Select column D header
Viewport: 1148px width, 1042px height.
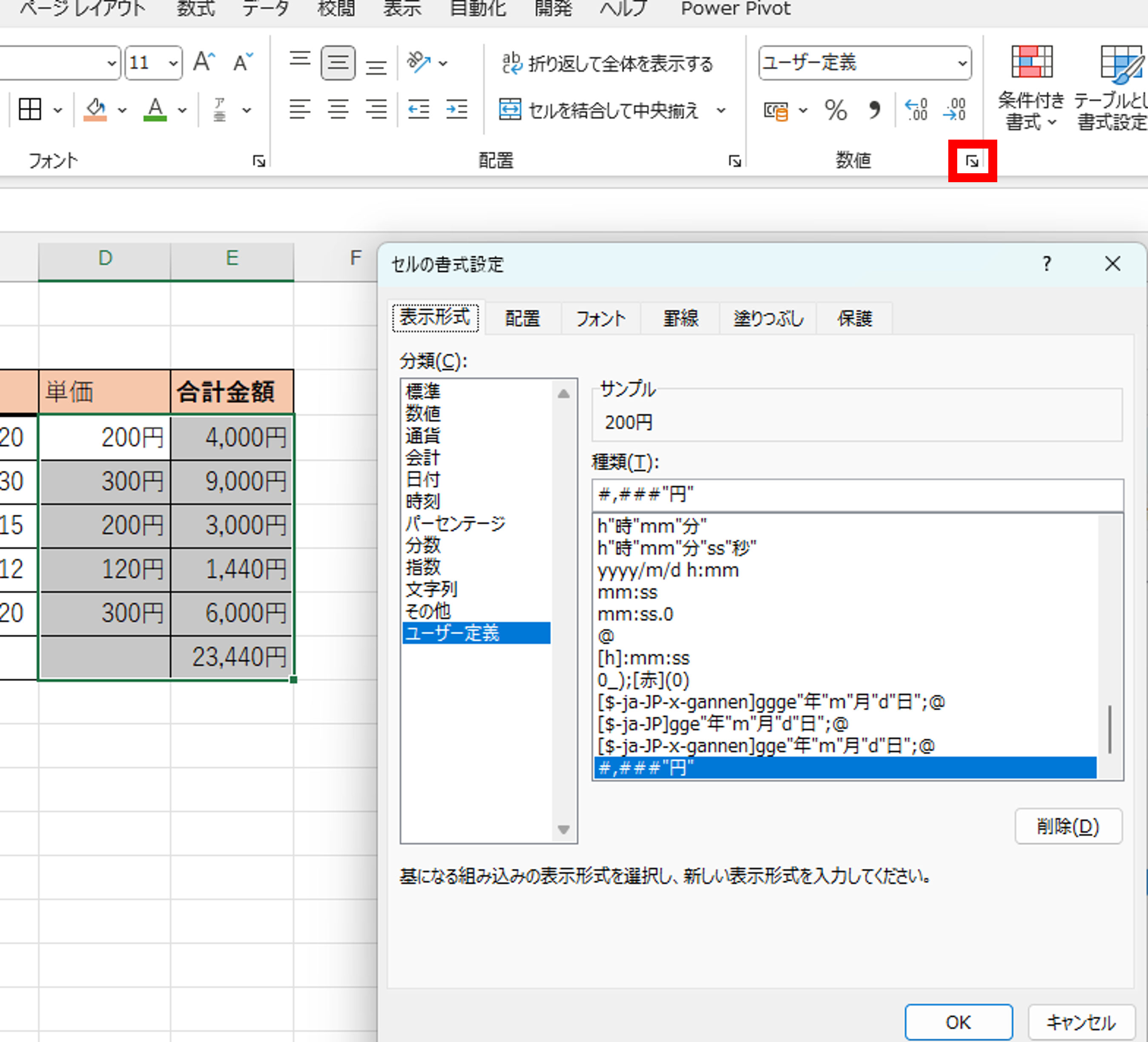click(x=105, y=259)
